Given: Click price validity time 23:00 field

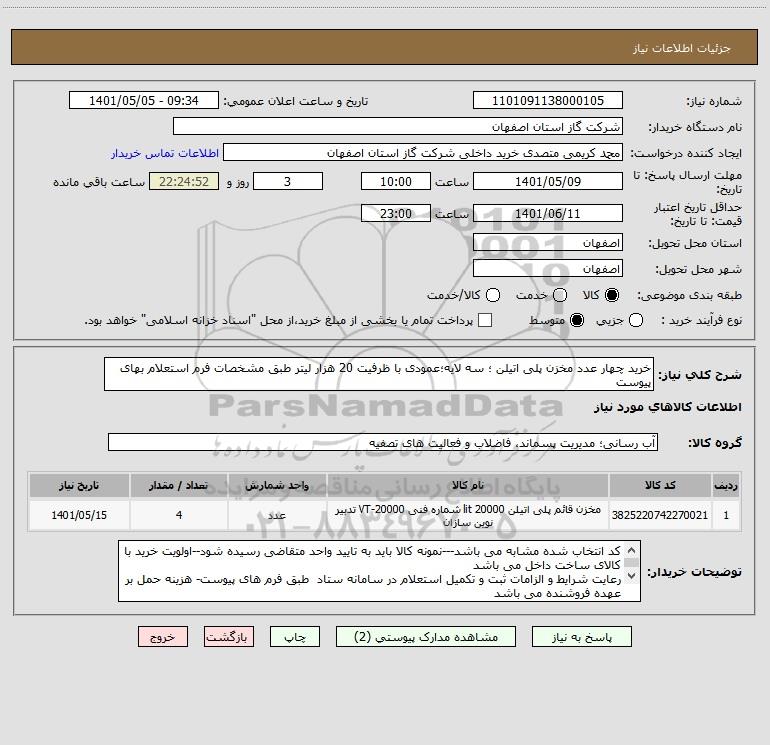Looking at the screenshot, I should [x=396, y=213].
